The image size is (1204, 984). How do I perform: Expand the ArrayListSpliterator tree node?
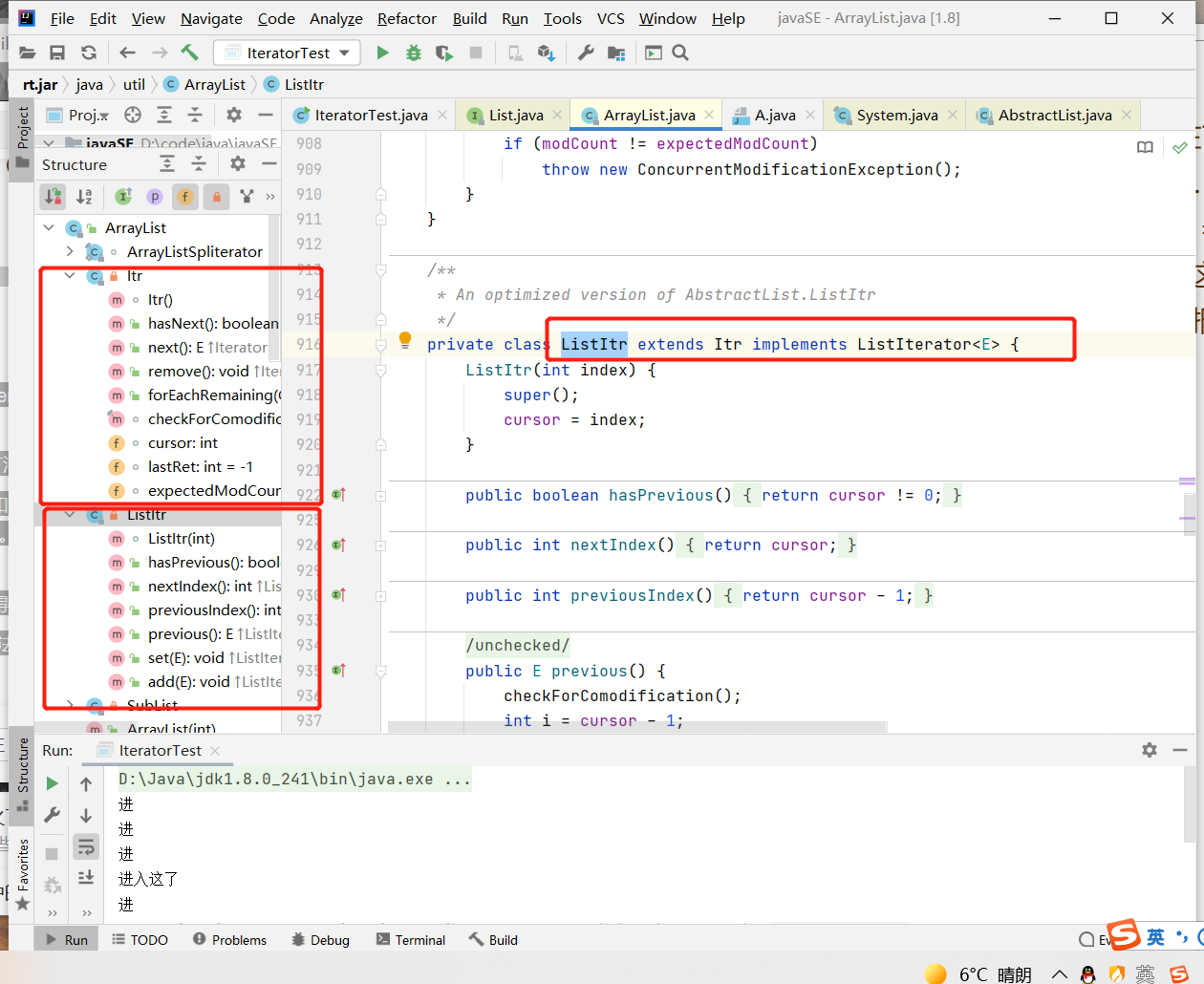click(70, 251)
